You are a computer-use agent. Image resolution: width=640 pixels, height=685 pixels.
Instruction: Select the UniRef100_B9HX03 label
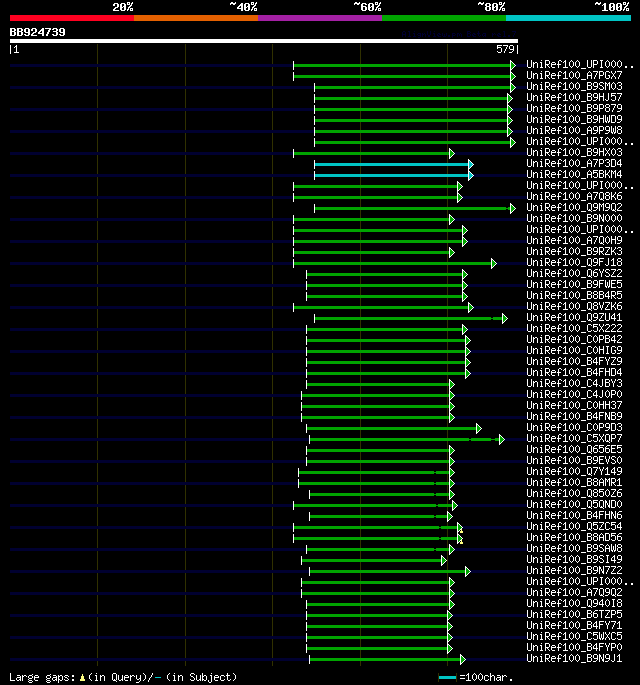[x=574, y=152]
